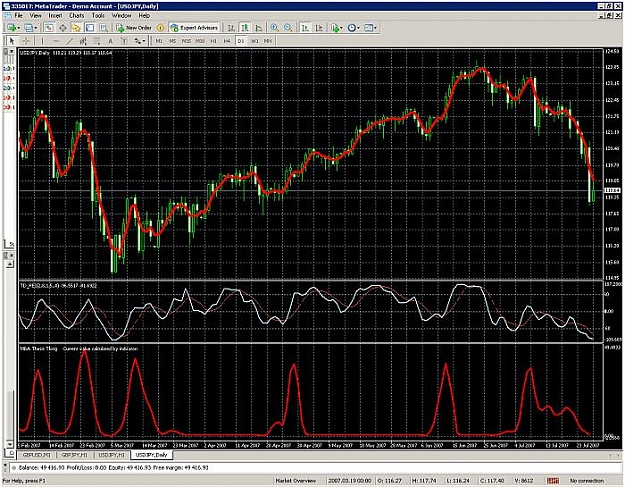Image resolution: width=625 pixels, height=487 pixels.
Task: Open the Periods clock icon
Action: tap(352, 28)
